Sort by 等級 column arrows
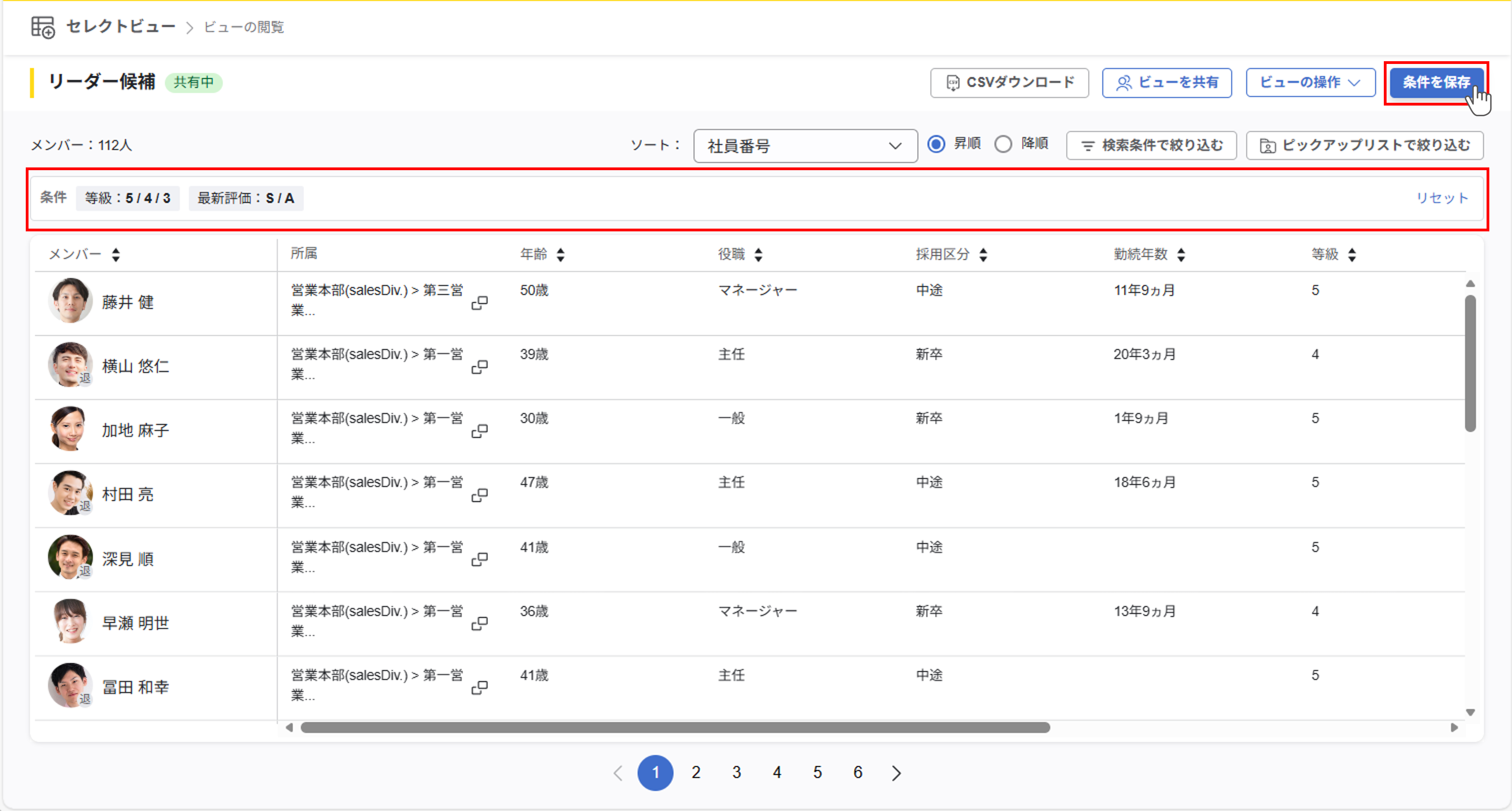Viewport: 1512px width, 811px height. coord(1352,255)
